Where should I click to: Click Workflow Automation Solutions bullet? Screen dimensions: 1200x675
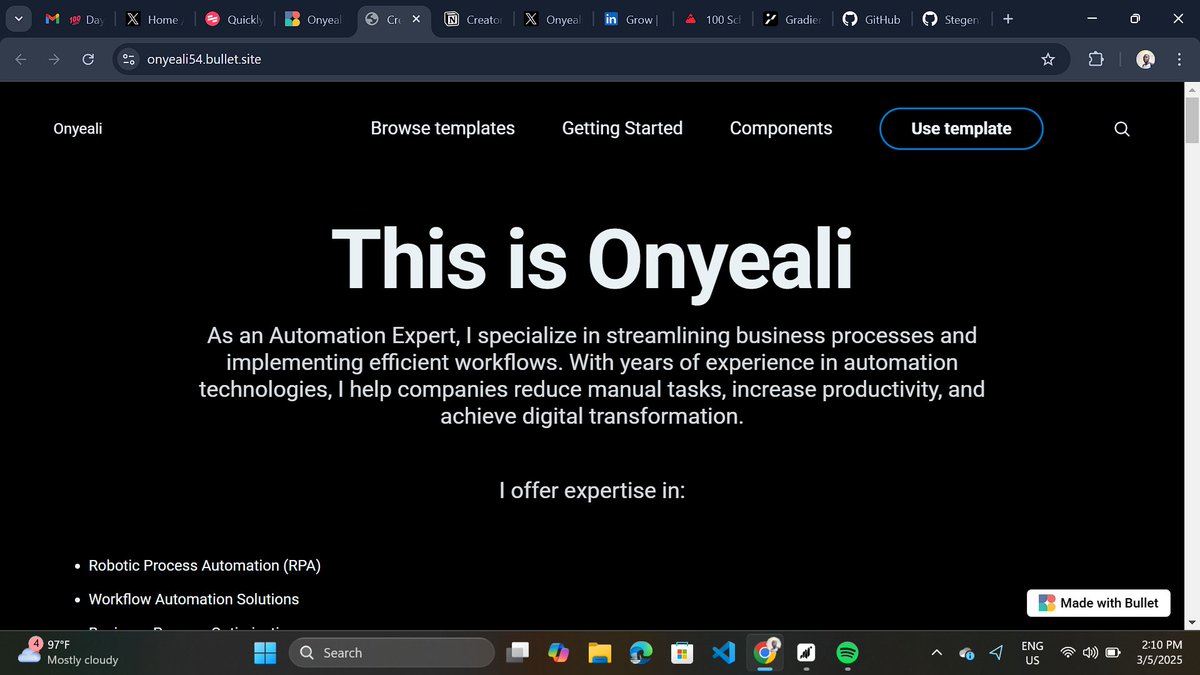(194, 599)
